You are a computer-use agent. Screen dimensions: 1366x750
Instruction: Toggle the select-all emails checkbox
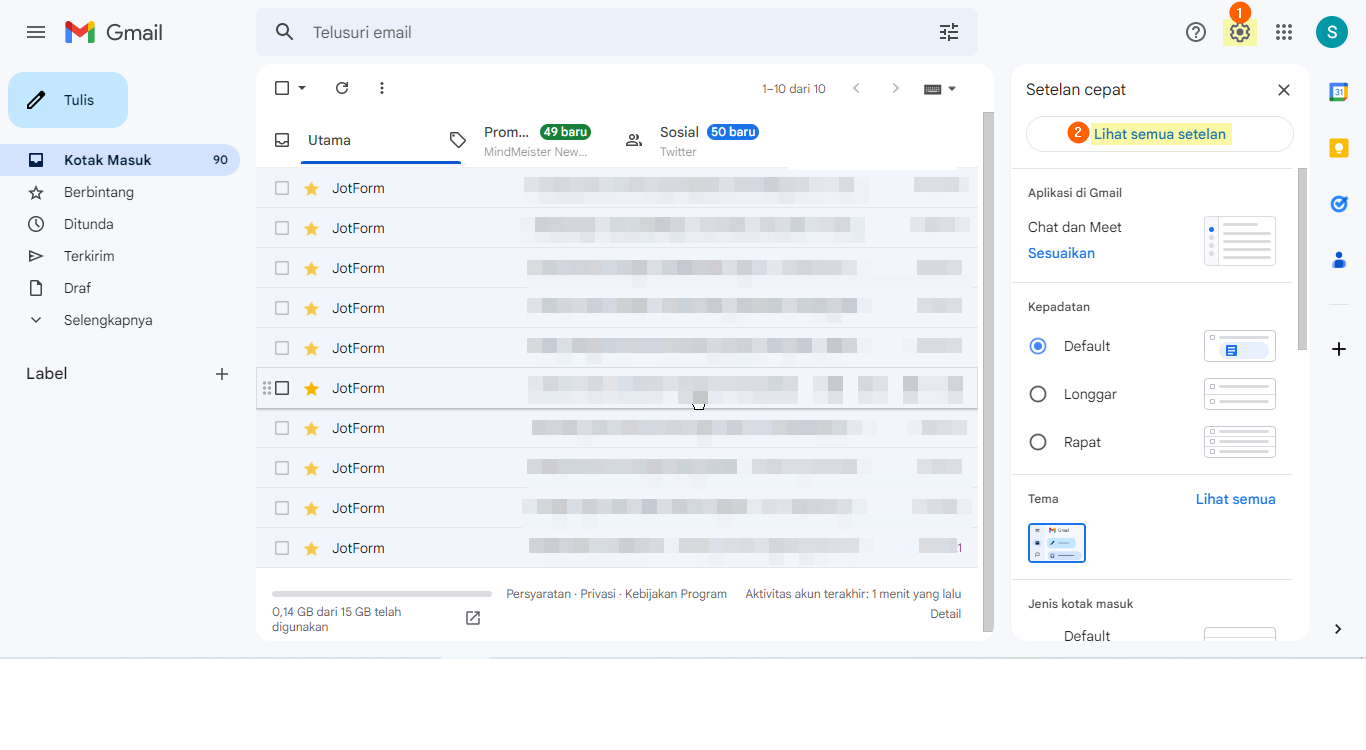(x=282, y=88)
